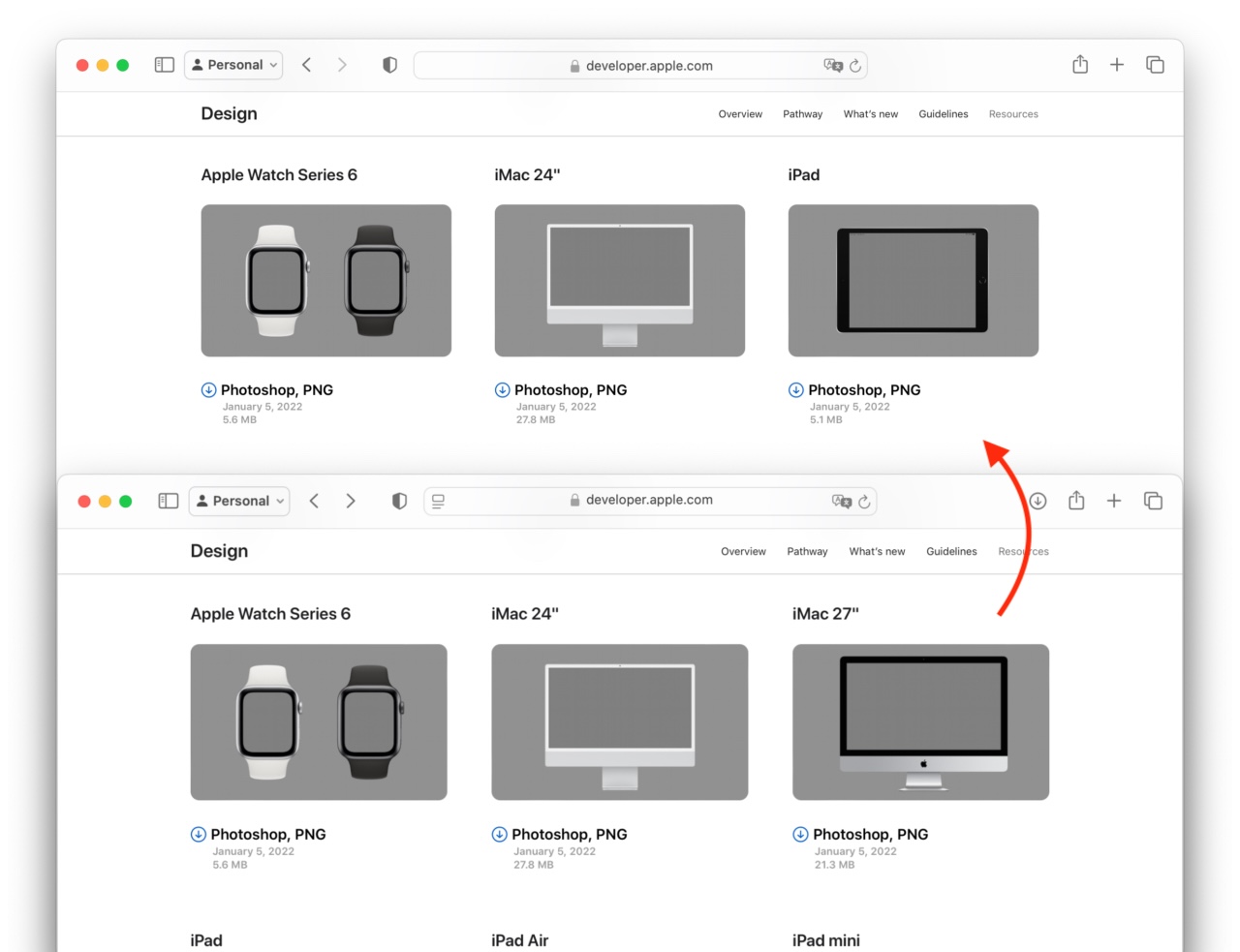Show tab overview in top Safari window
The image size is (1240, 952).
pos(1155,65)
